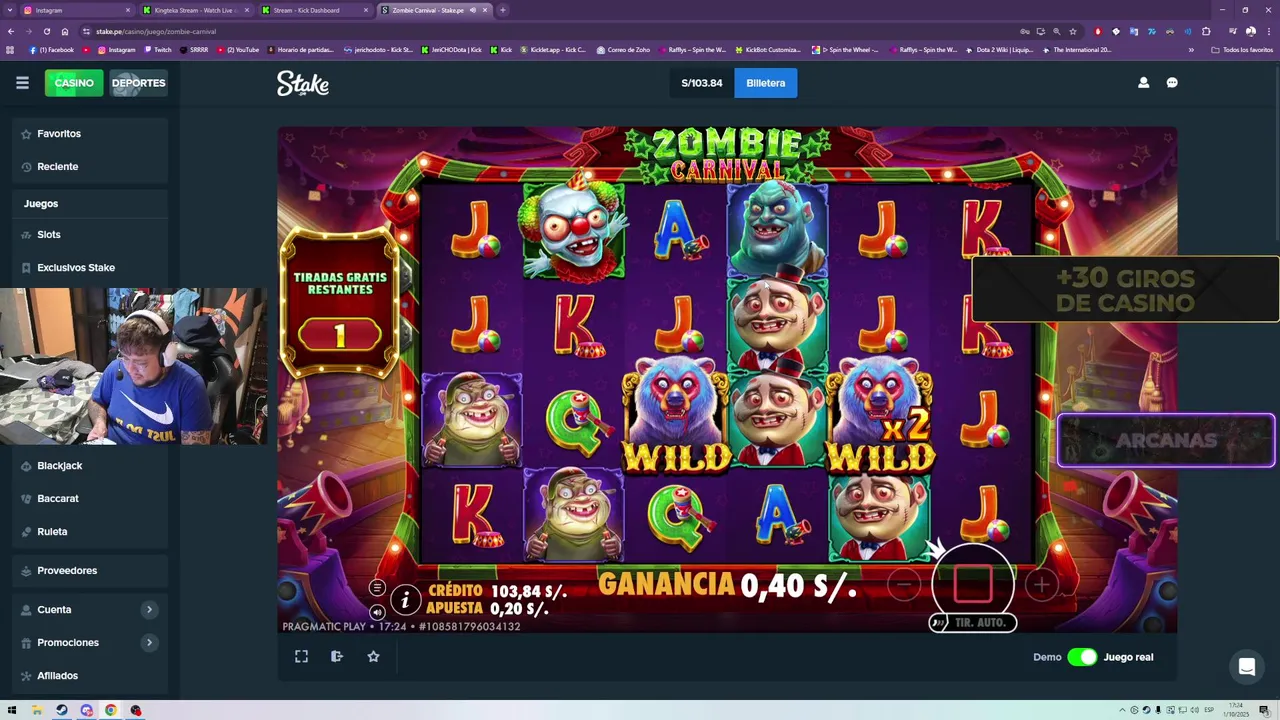Go back to the previous page
The image size is (1280, 720).
coord(10,31)
